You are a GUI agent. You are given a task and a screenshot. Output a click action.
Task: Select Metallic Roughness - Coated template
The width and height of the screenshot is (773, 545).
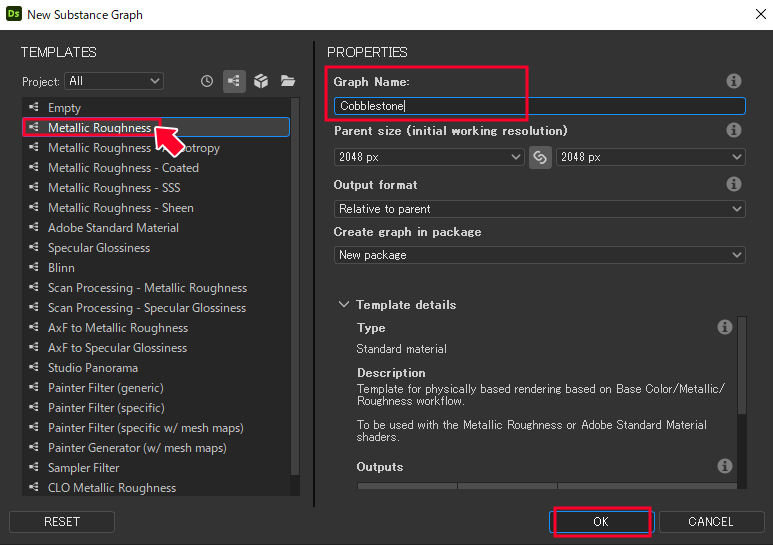156,168
